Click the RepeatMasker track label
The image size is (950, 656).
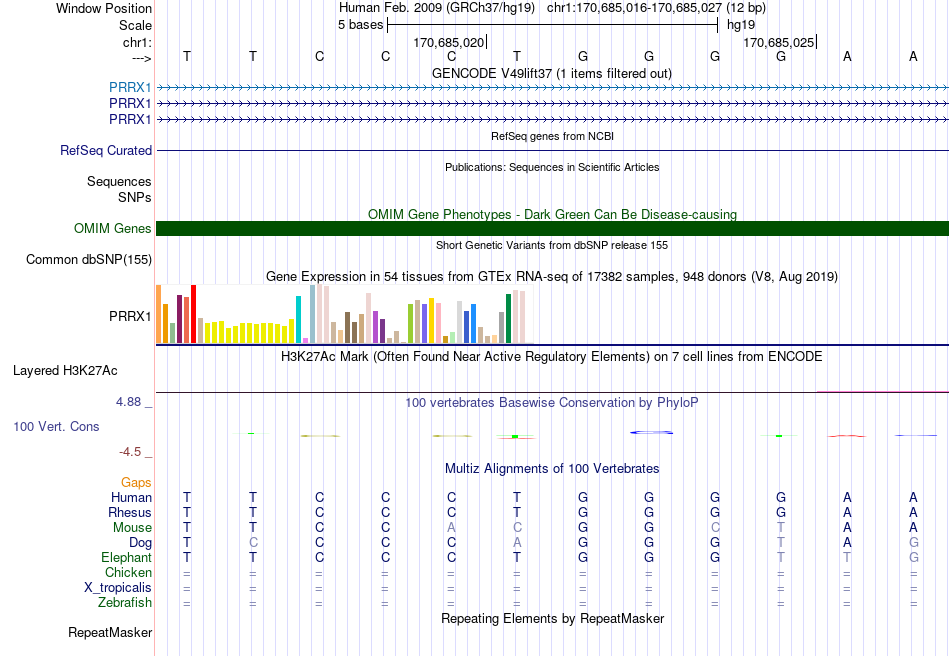point(110,632)
